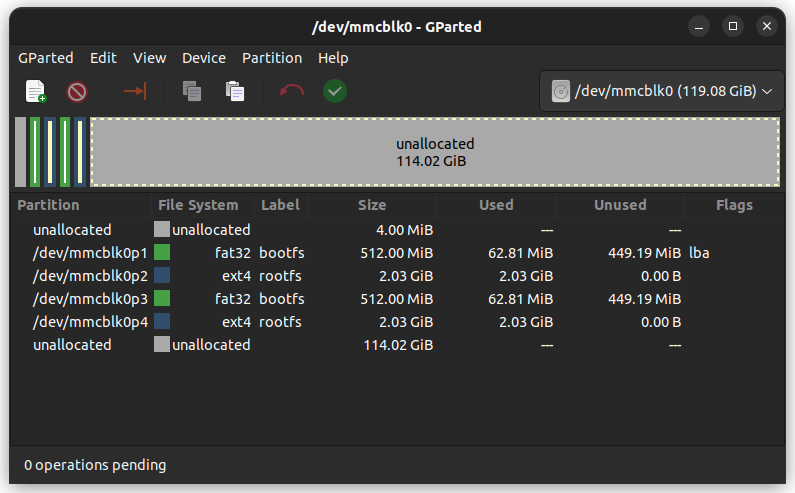Image resolution: width=795 pixels, height=493 pixels.
Task: Click the Undo last operation icon
Action: pyautogui.click(x=292, y=91)
